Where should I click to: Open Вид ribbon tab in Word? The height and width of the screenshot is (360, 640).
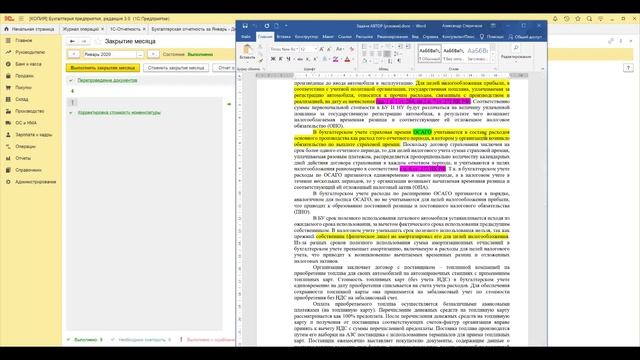coord(415,37)
